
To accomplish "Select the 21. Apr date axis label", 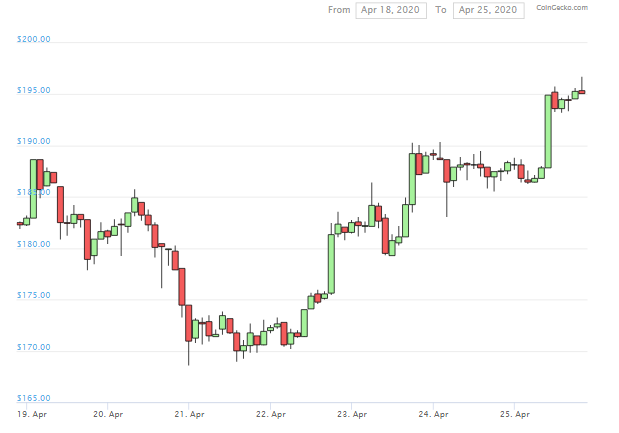I will coord(190,413).
